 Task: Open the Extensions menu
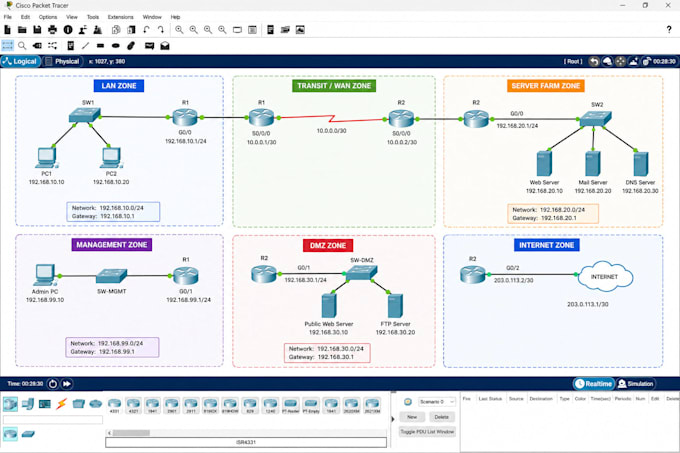click(x=121, y=17)
